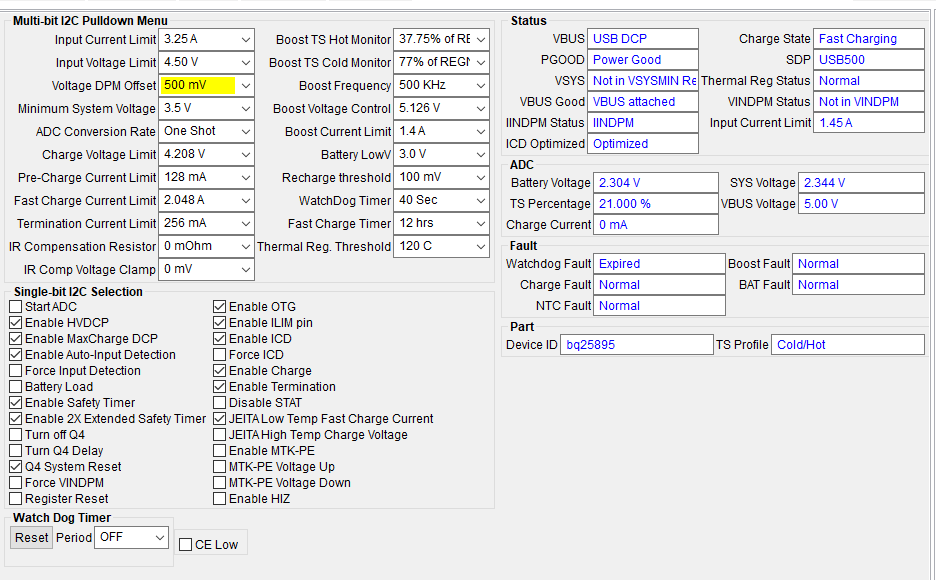The width and height of the screenshot is (936, 580).
Task: Toggle Enable 2X Extended Safety Timer
Action: tap(16, 419)
